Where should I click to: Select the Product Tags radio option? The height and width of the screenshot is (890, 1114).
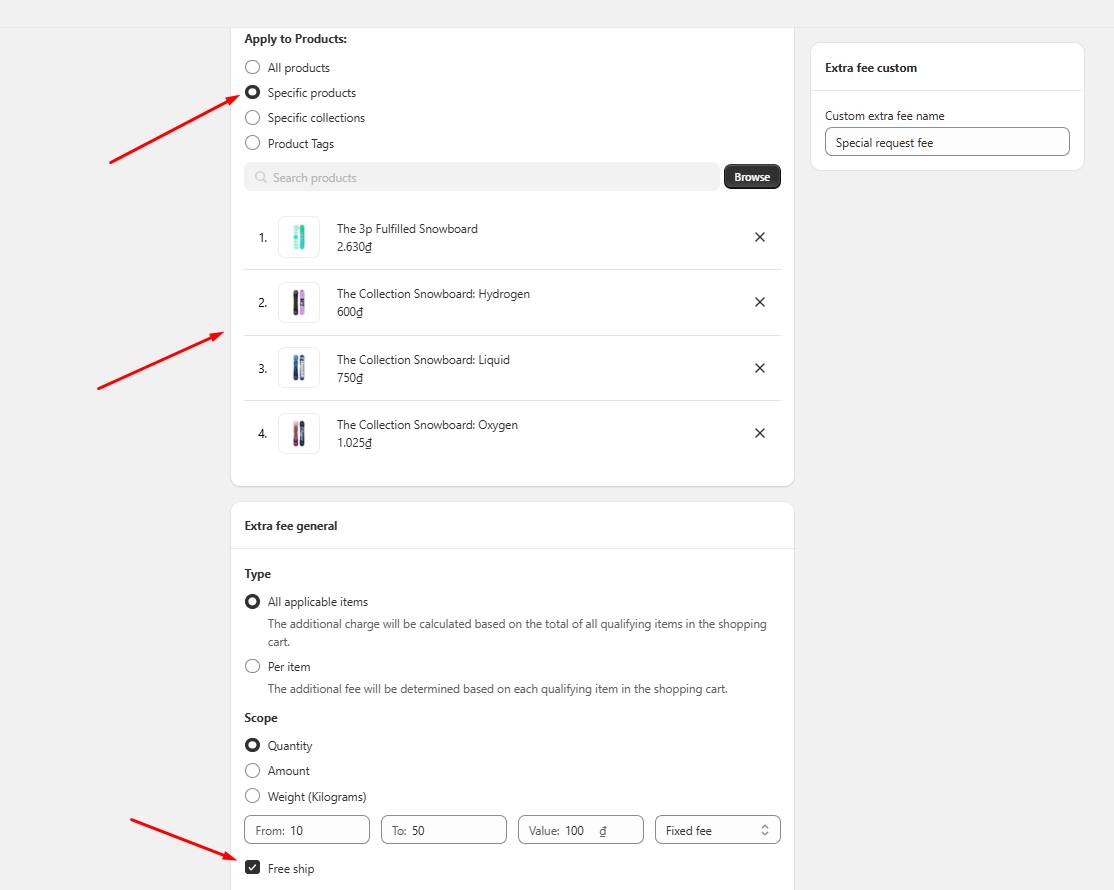coord(253,143)
